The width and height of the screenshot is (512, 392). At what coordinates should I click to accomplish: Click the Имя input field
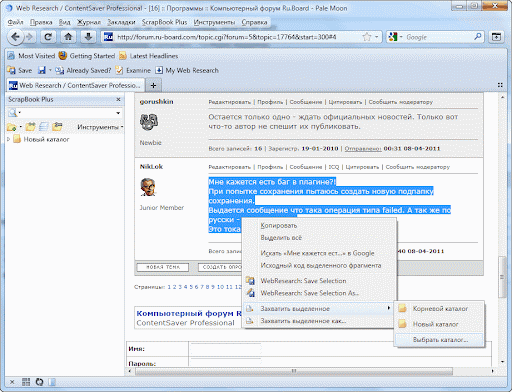(x=226, y=349)
